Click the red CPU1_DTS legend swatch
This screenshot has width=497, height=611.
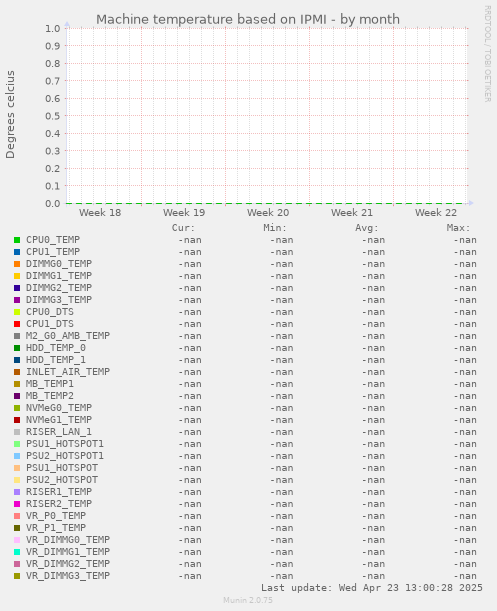tap(17, 324)
